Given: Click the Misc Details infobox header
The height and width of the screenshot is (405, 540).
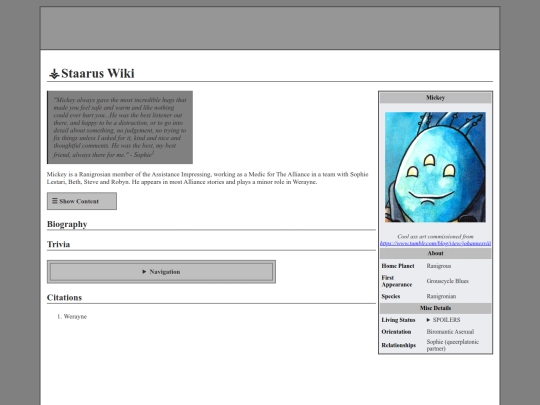Looking at the screenshot, I should (x=435, y=308).
